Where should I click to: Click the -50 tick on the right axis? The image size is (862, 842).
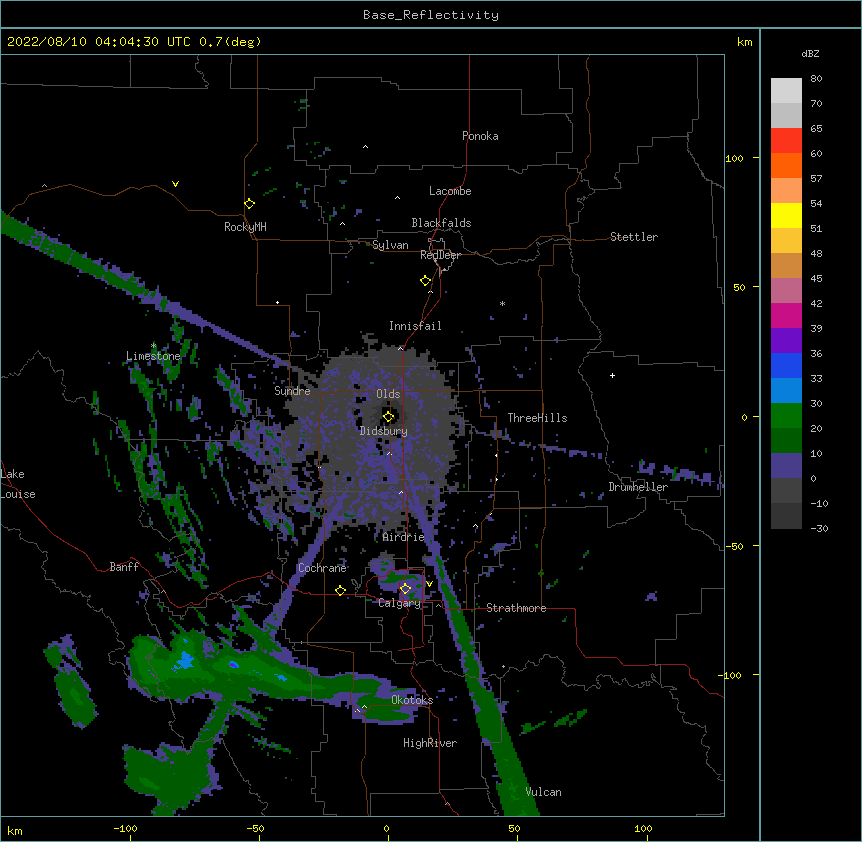pyautogui.click(x=734, y=546)
